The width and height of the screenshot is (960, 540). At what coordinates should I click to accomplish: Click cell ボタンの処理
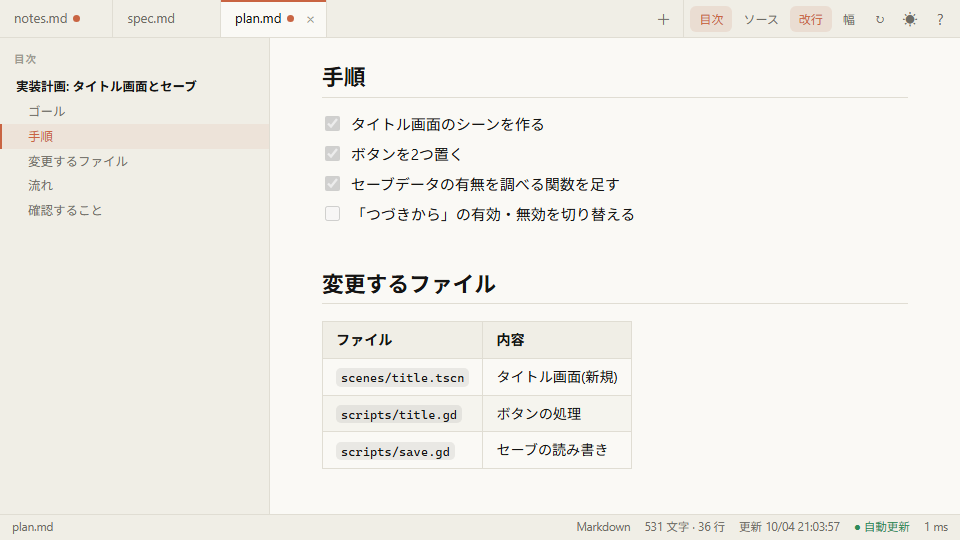pyautogui.click(x=557, y=414)
